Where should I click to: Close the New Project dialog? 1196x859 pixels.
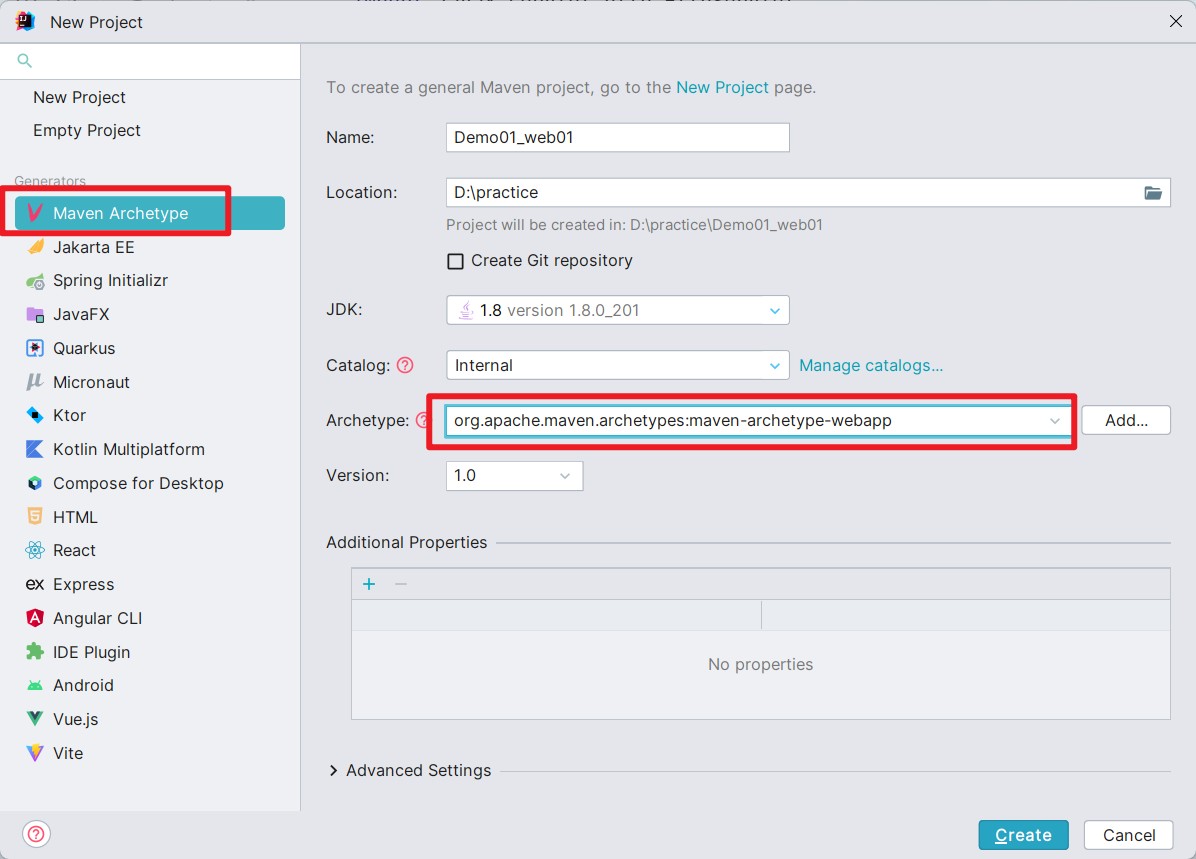1175,21
